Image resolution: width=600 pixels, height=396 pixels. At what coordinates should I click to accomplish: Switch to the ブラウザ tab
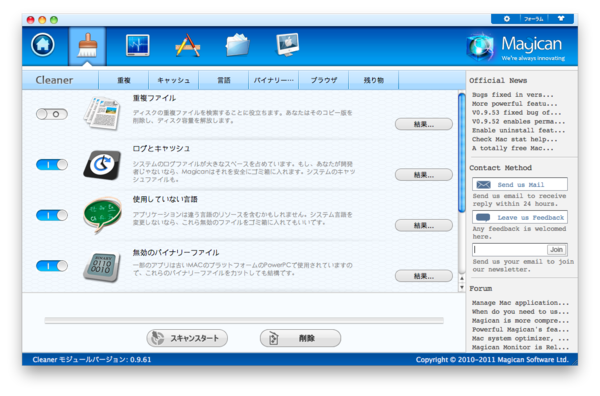pos(324,80)
